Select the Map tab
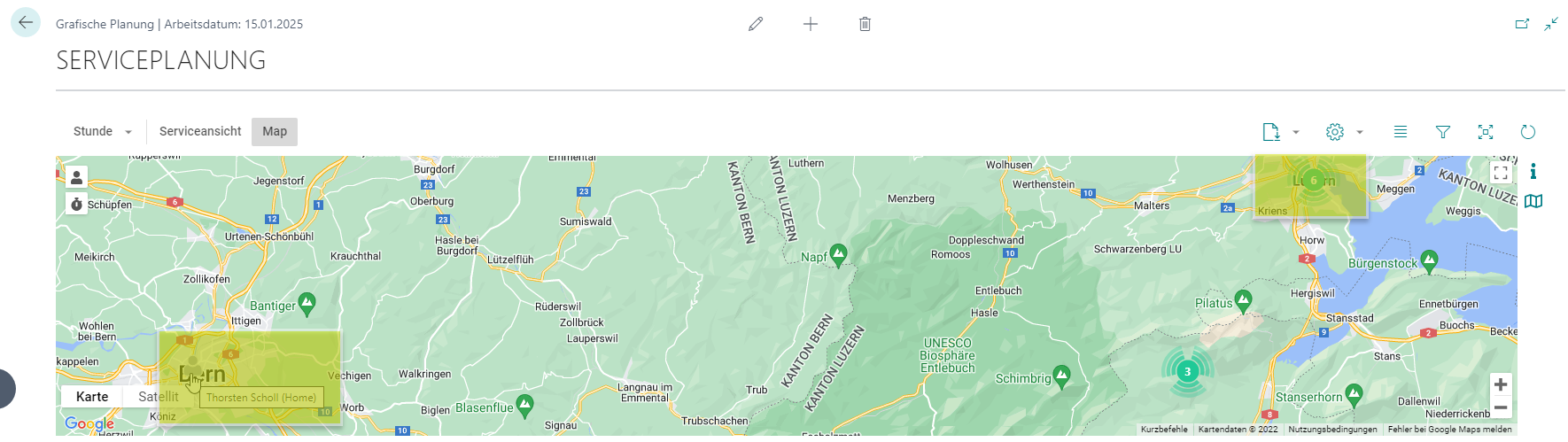Screen dimensions: 1568x442 point(275,132)
